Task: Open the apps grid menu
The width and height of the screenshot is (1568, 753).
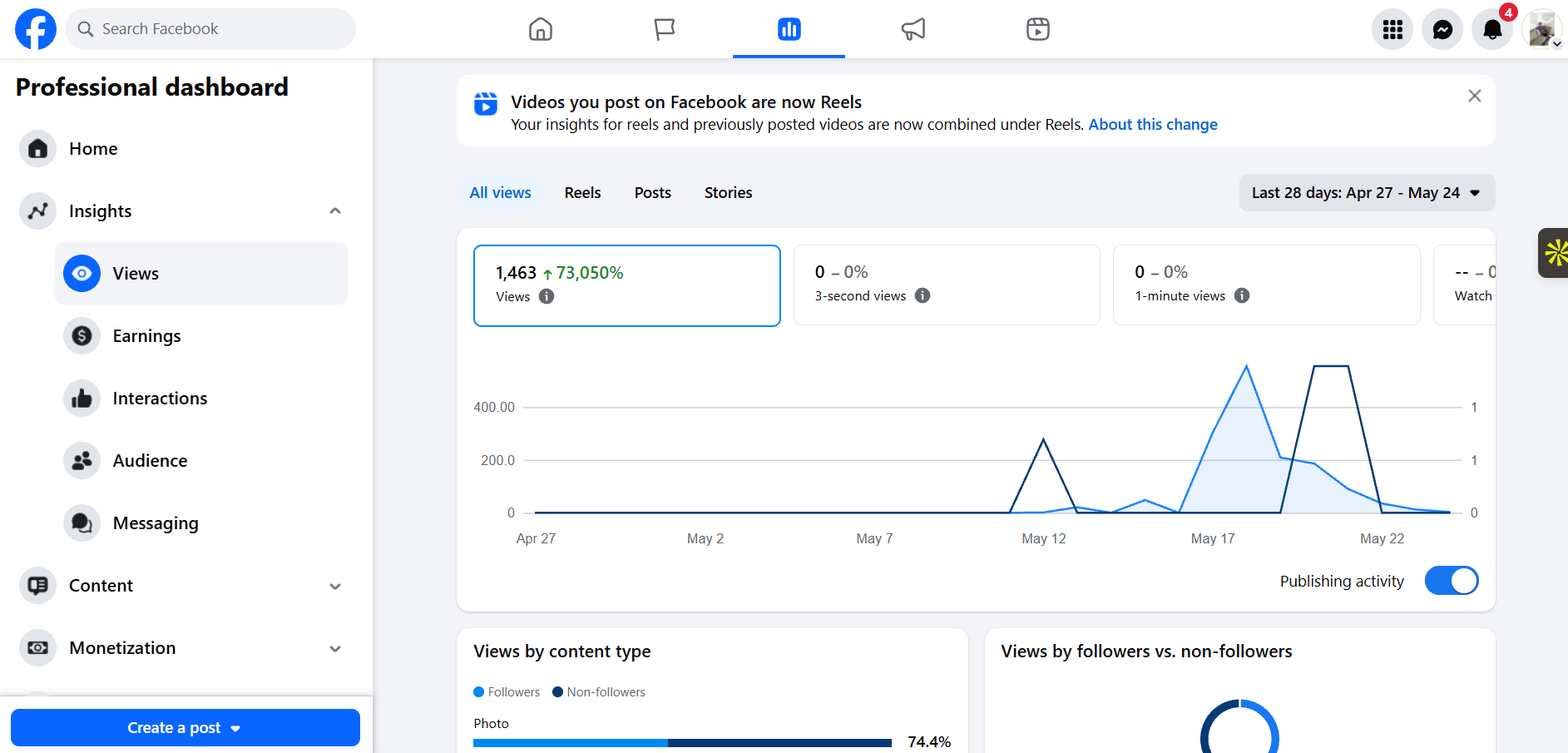Action: click(x=1392, y=30)
